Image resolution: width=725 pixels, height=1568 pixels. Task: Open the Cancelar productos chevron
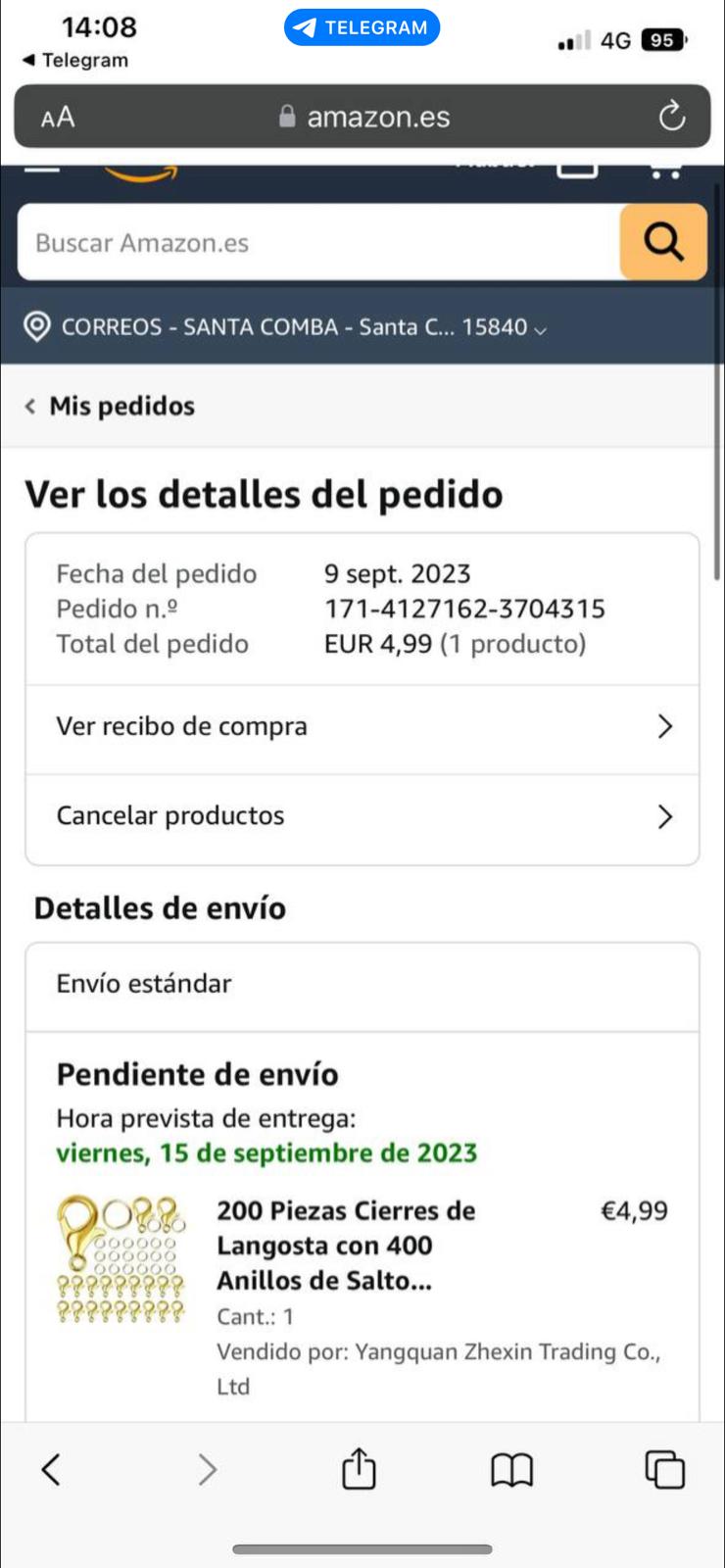coord(664,816)
